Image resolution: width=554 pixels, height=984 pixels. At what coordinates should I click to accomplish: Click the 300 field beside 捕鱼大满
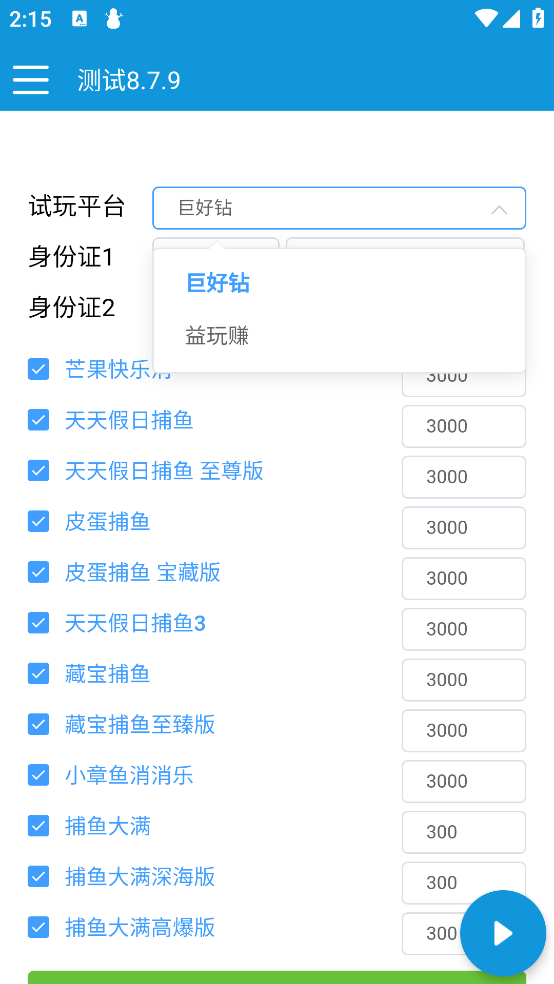tap(464, 832)
